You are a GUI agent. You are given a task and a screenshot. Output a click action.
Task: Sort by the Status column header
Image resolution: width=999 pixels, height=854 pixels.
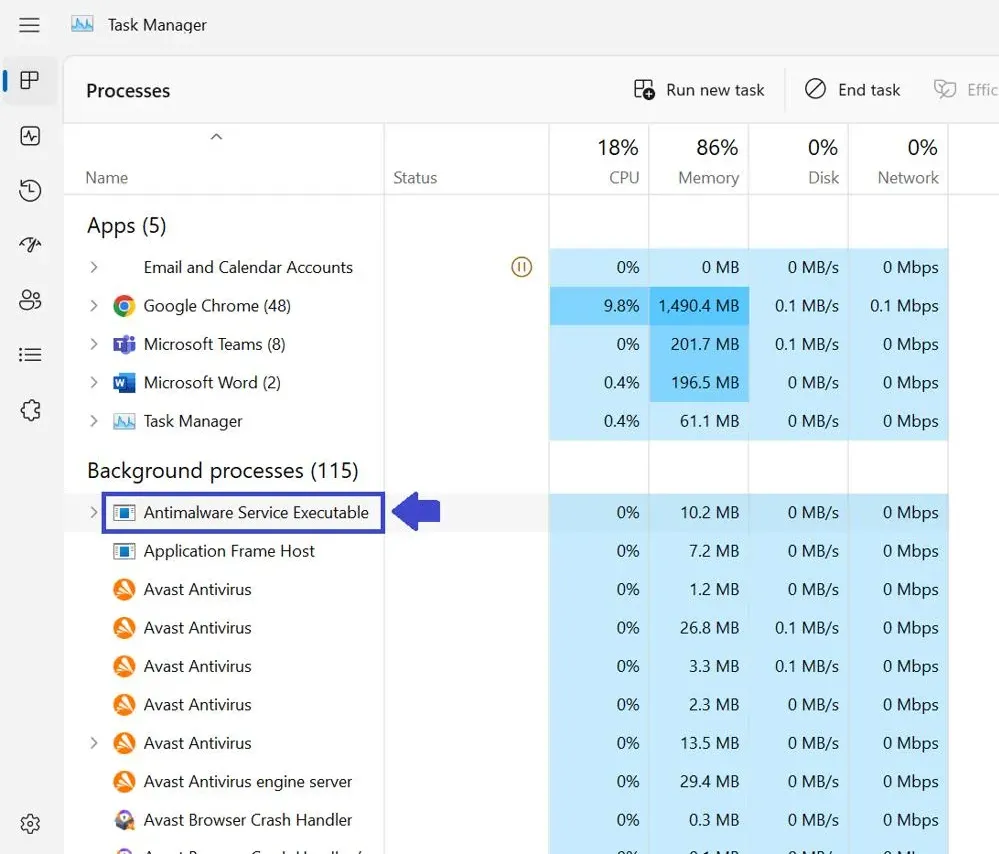tap(466, 159)
